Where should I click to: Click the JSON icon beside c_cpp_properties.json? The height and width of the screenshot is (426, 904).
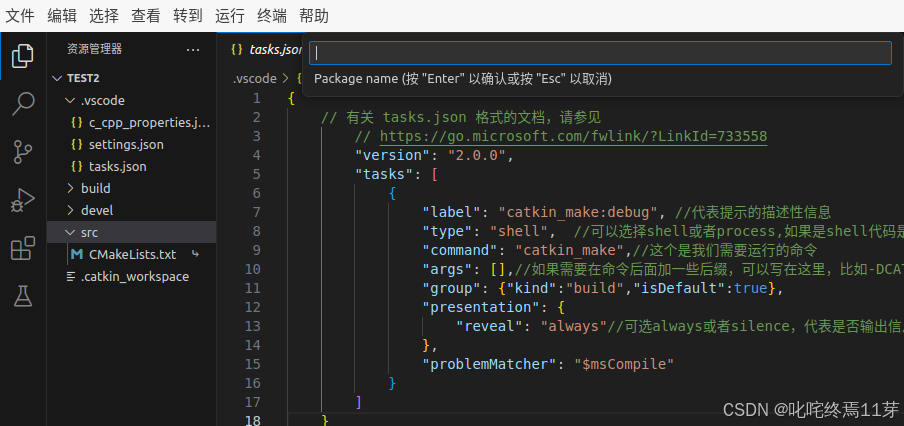tap(76, 123)
